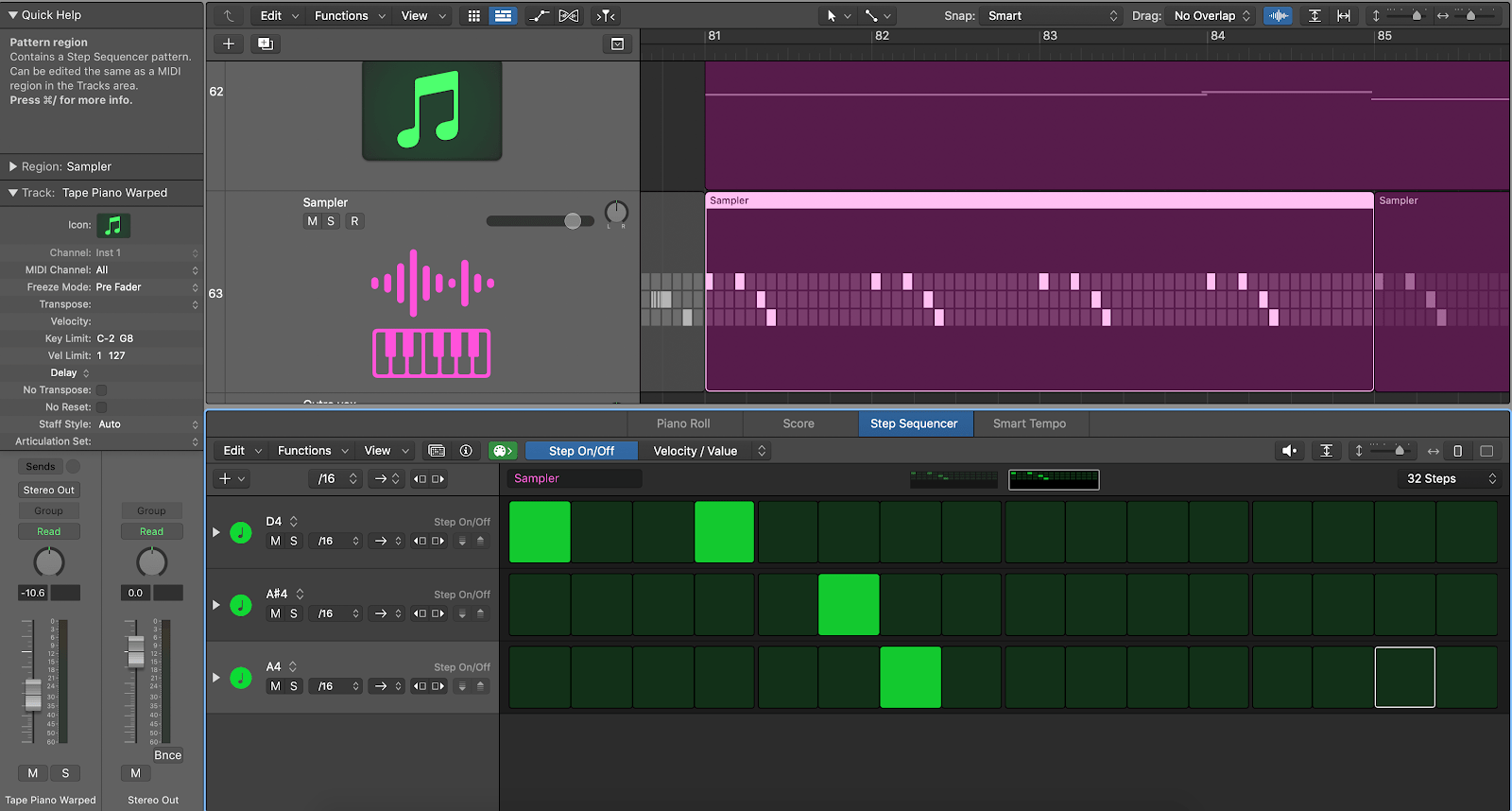
Task: Click the Tape Piano Warped track icon
Action: 113,226
